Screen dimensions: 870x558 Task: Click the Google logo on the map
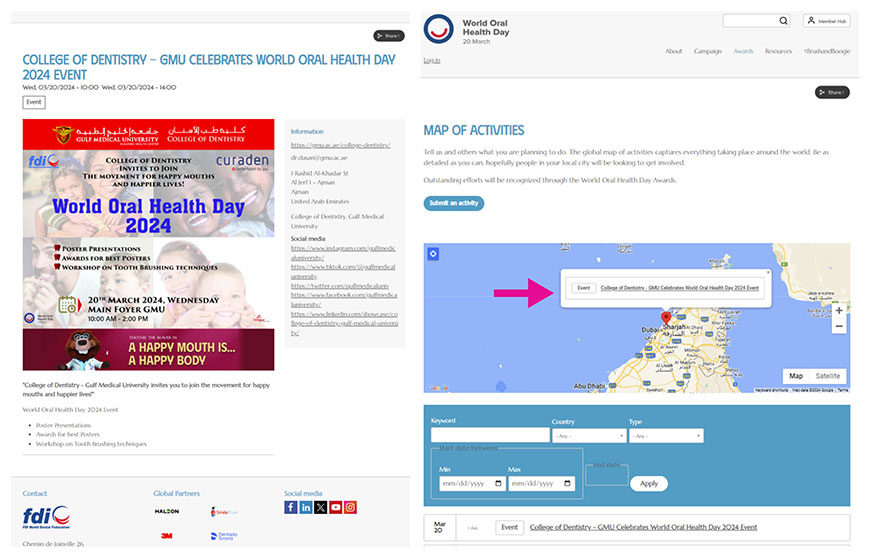point(438,388)
